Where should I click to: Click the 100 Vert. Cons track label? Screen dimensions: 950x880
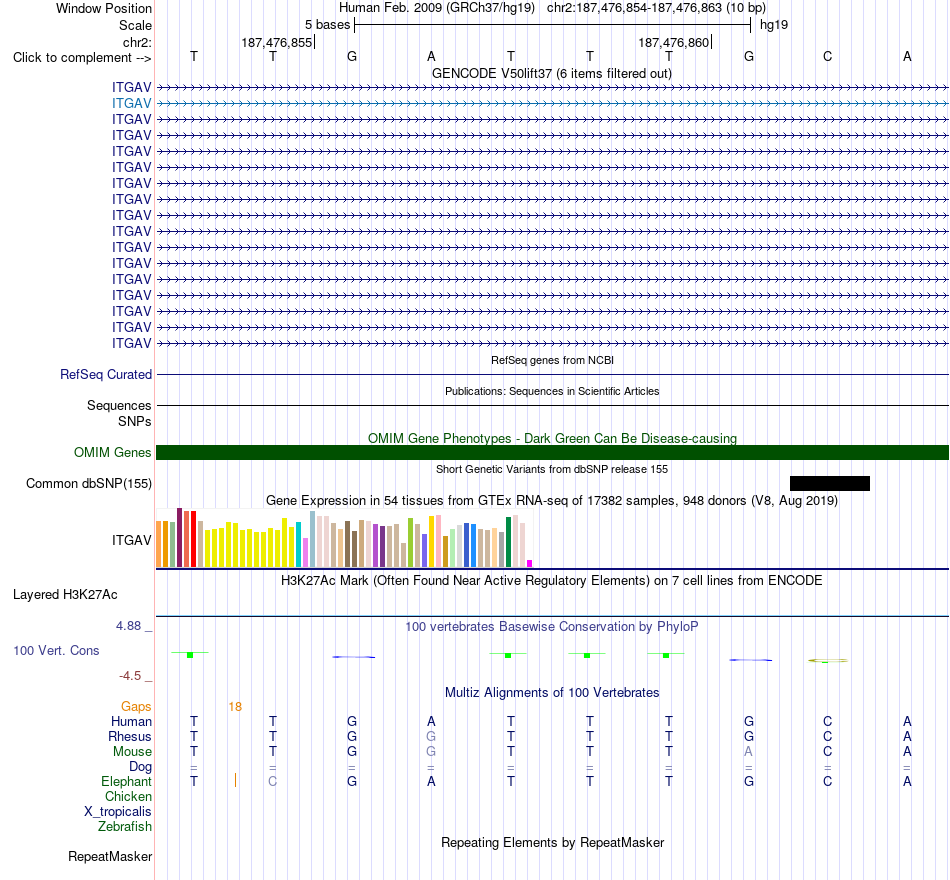(56, 650)
